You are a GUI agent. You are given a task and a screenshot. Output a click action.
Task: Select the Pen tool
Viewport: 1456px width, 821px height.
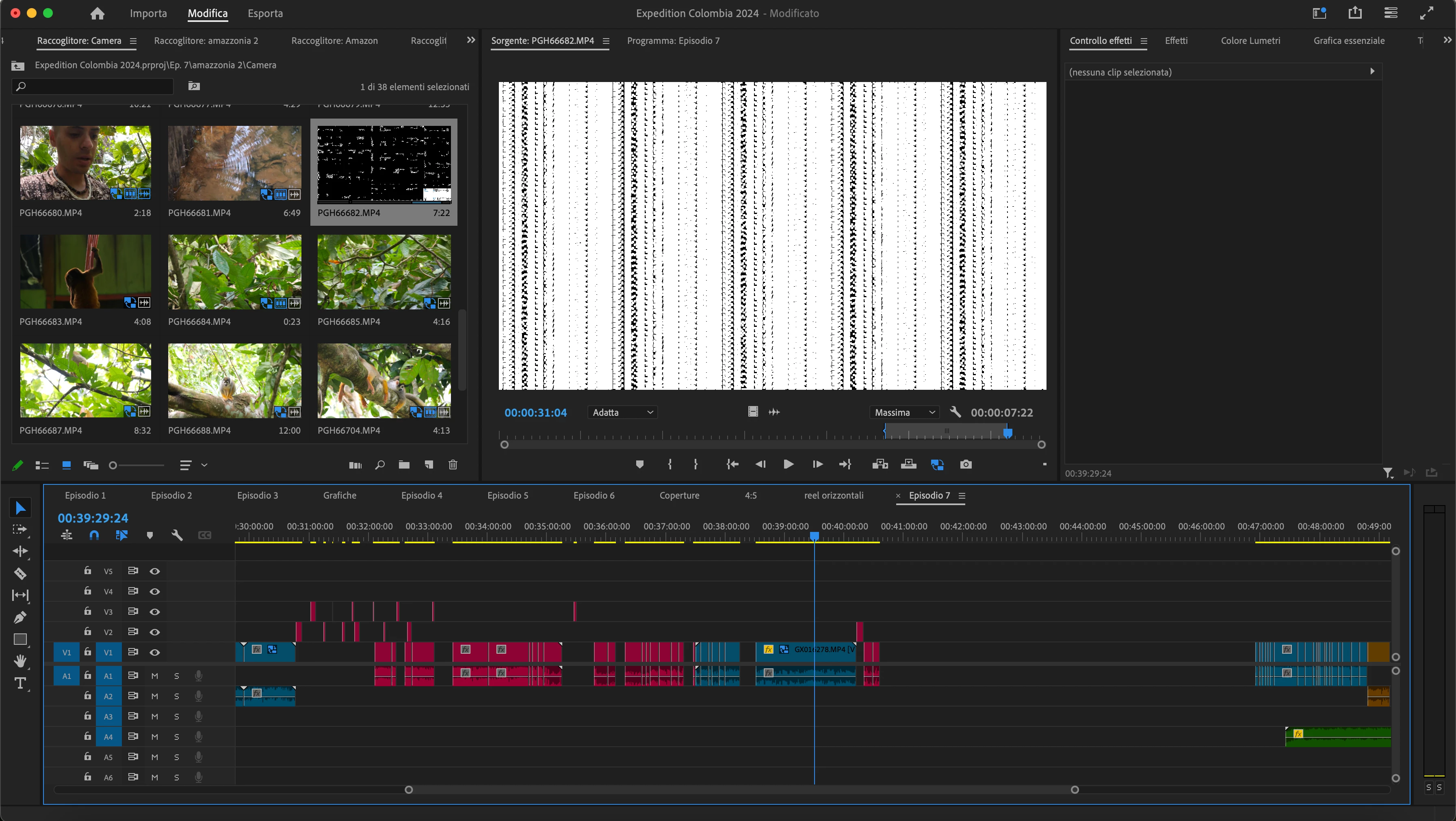[x=20, y=617]
